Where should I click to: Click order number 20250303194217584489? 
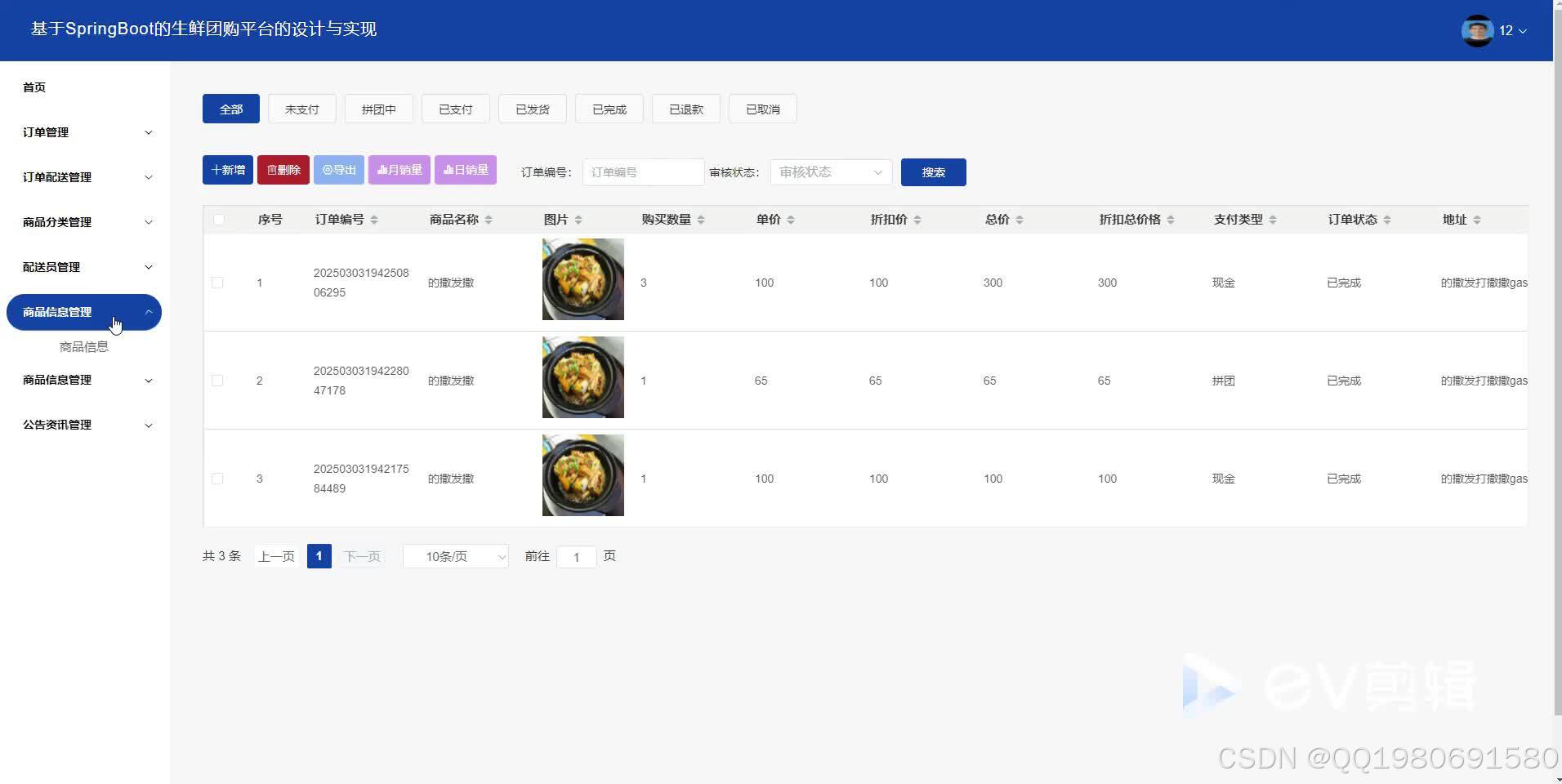pos(361,479)
